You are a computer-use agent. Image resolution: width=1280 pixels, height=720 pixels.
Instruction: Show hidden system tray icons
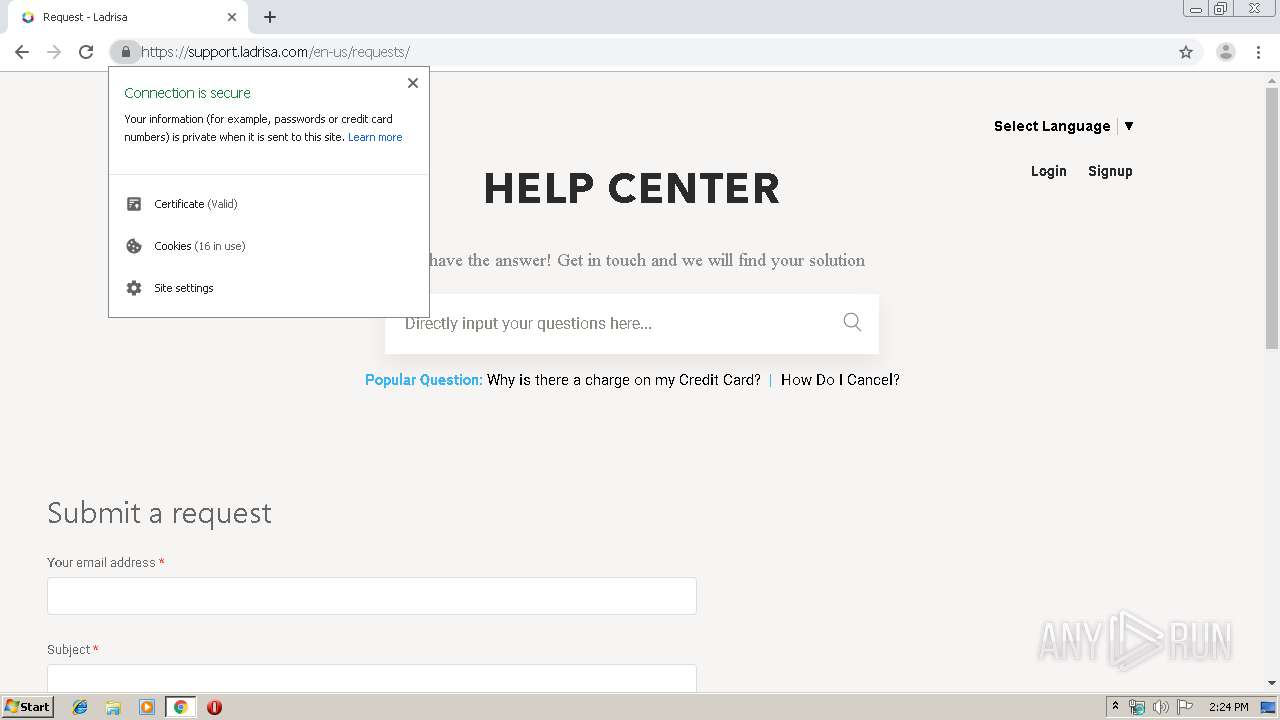point(1115,707)
